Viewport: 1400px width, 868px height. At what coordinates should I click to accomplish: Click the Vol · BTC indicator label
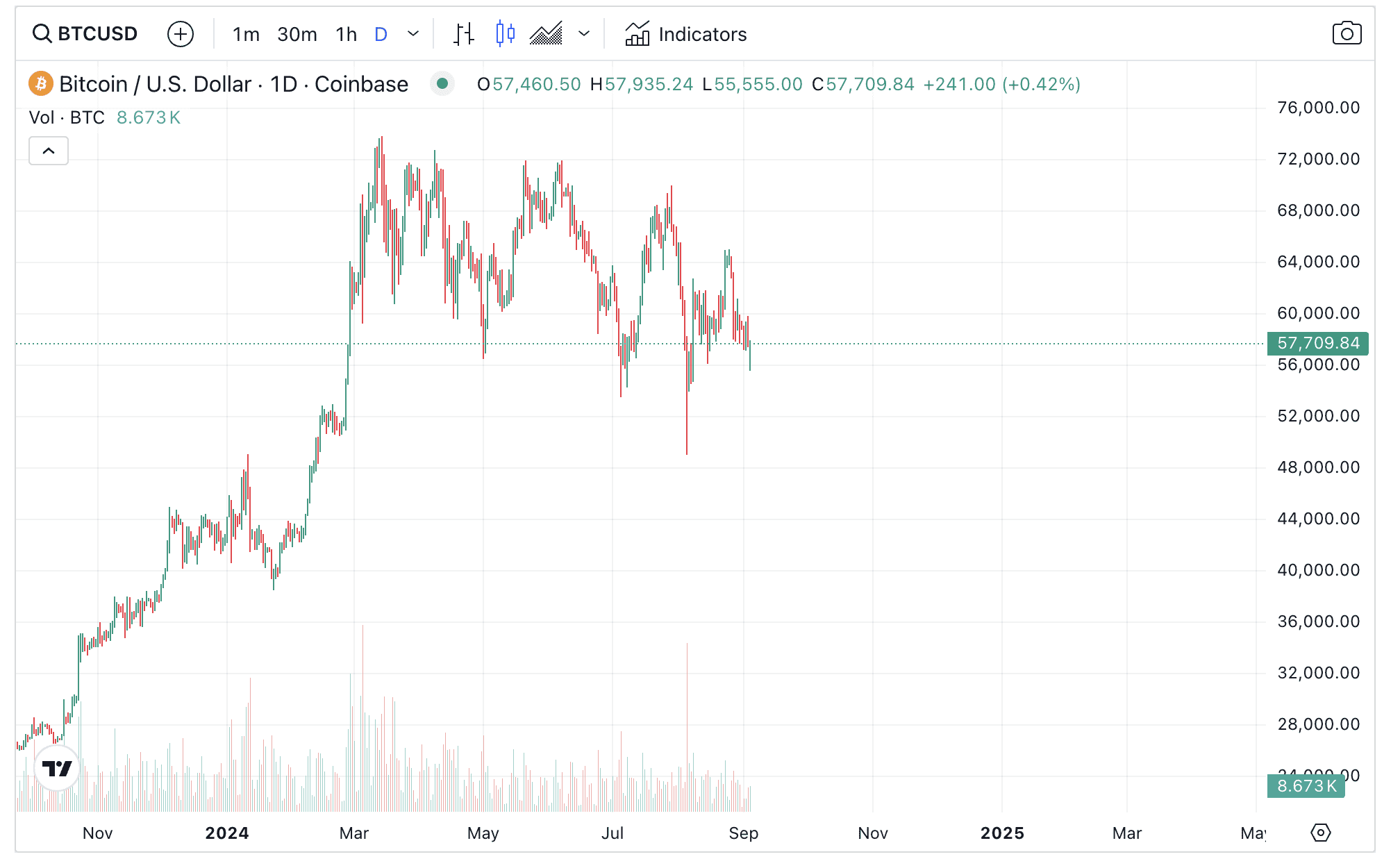[67, 117]
